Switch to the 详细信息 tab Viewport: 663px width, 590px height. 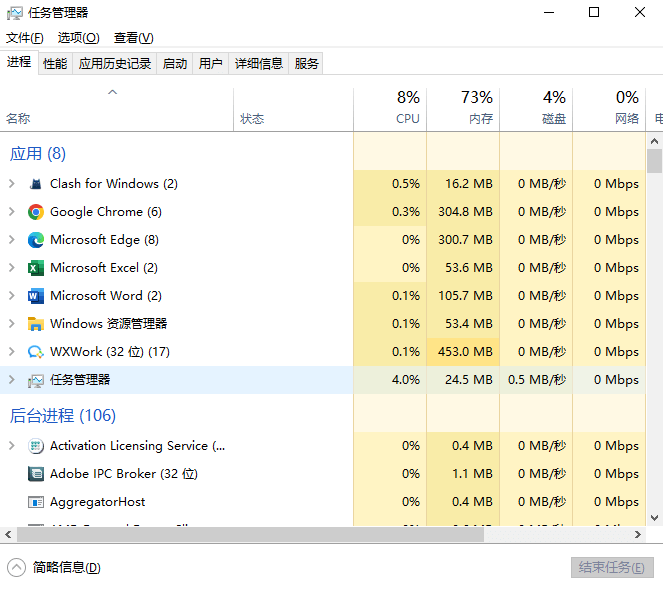click(258, 64)
